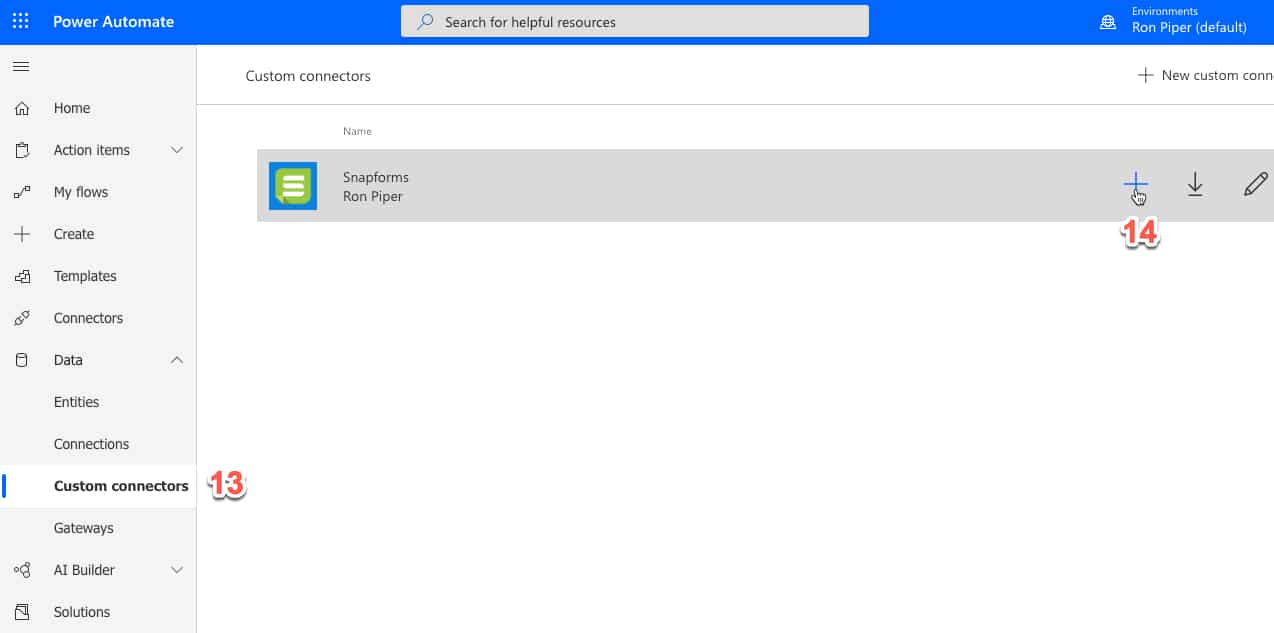
Task: Expand the AI Builder chevron
Action: [x=177, y=570]
